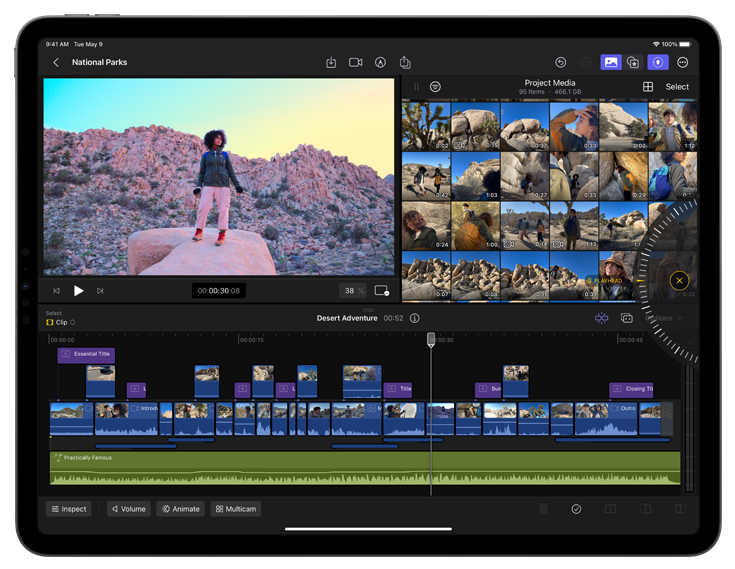Toggle the photo media browser button
The width and height of the screenshot is (735, 569).
pos(610,62)
